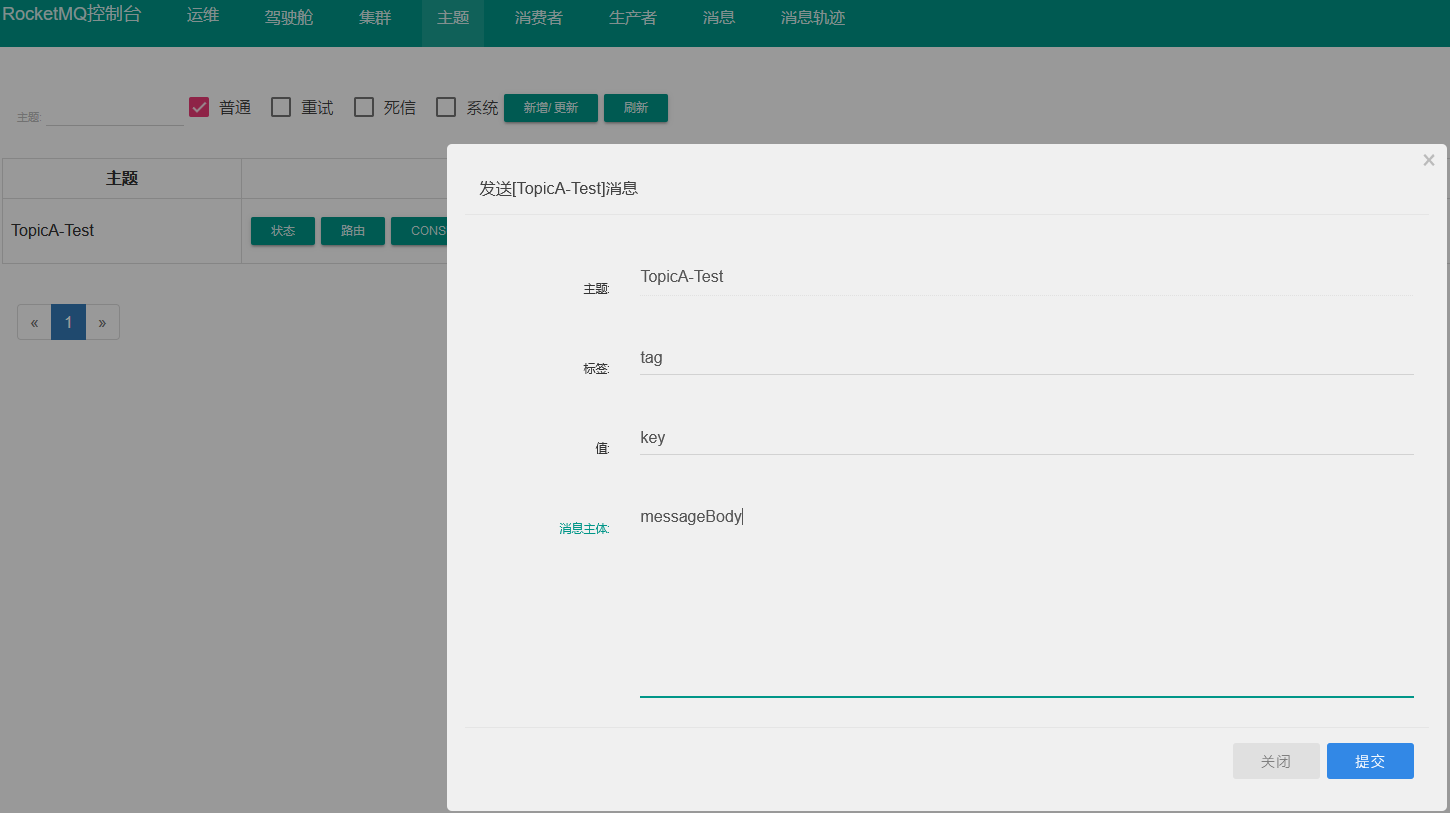This screenshot has width=1450, height=813.
Task: Open the 消费者 consumer tab
Action: (539, 17)
